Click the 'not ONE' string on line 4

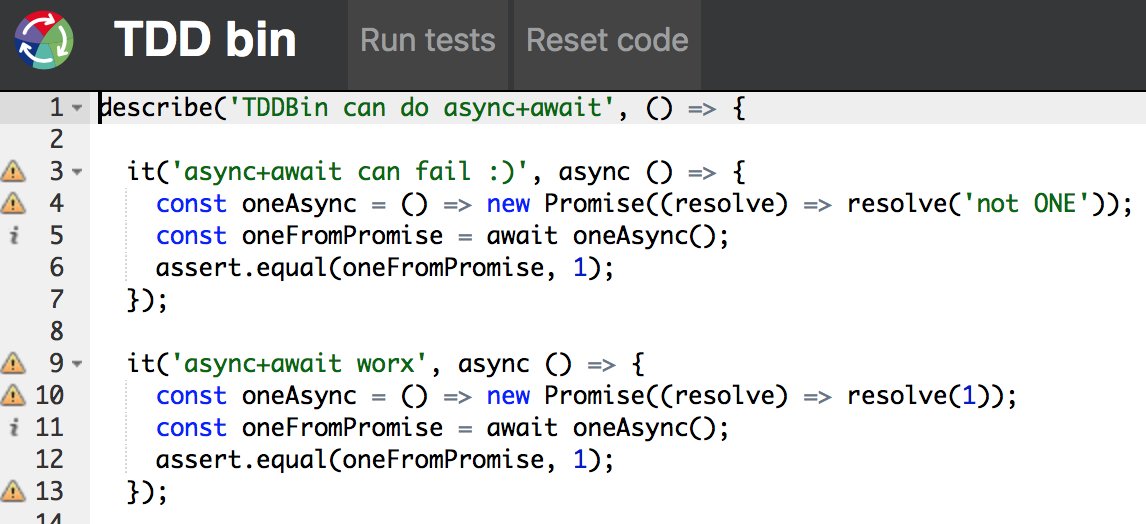pos(1027,203)
